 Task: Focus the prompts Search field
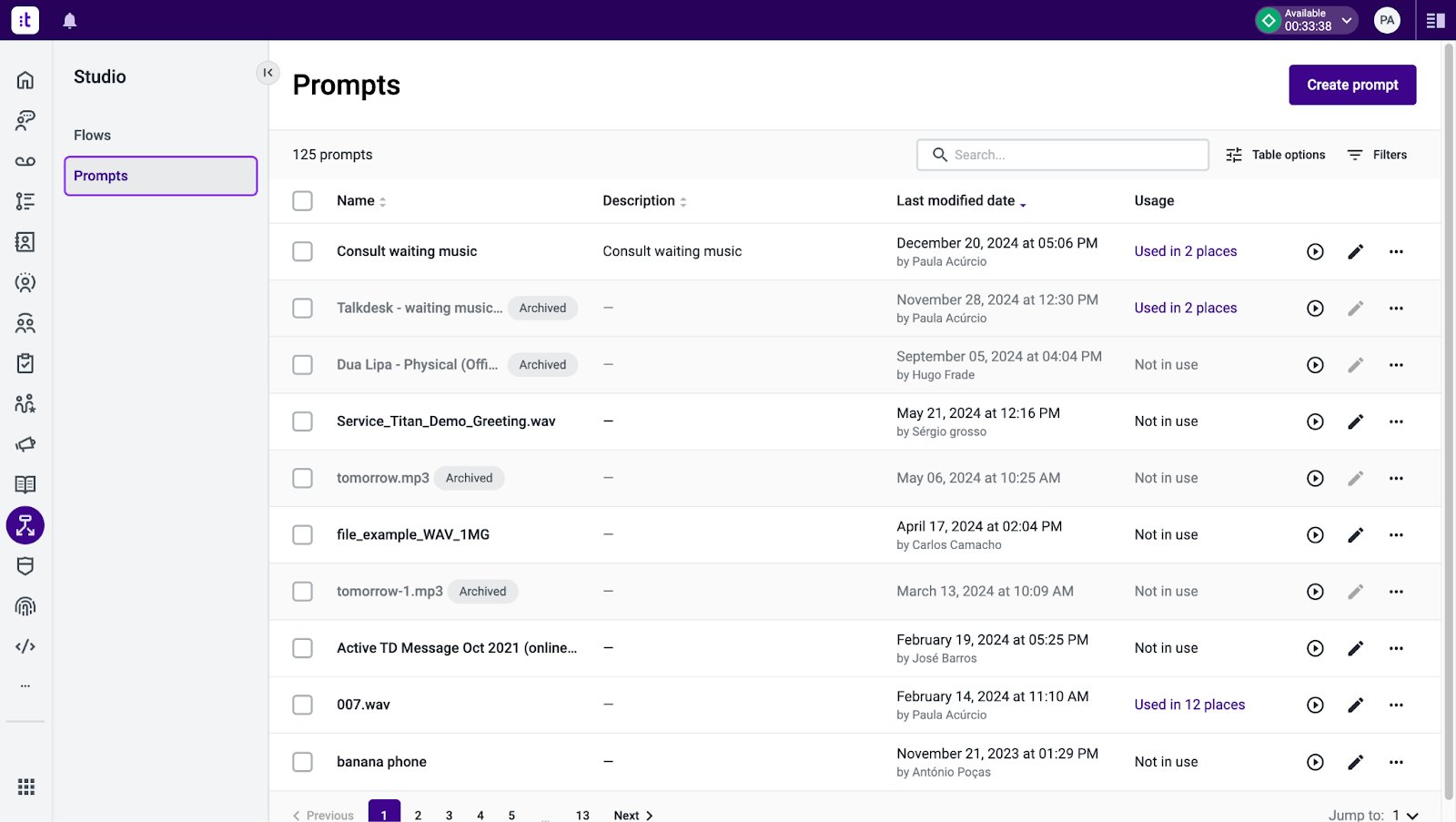pyautogui.click(x=1063, y=155)
